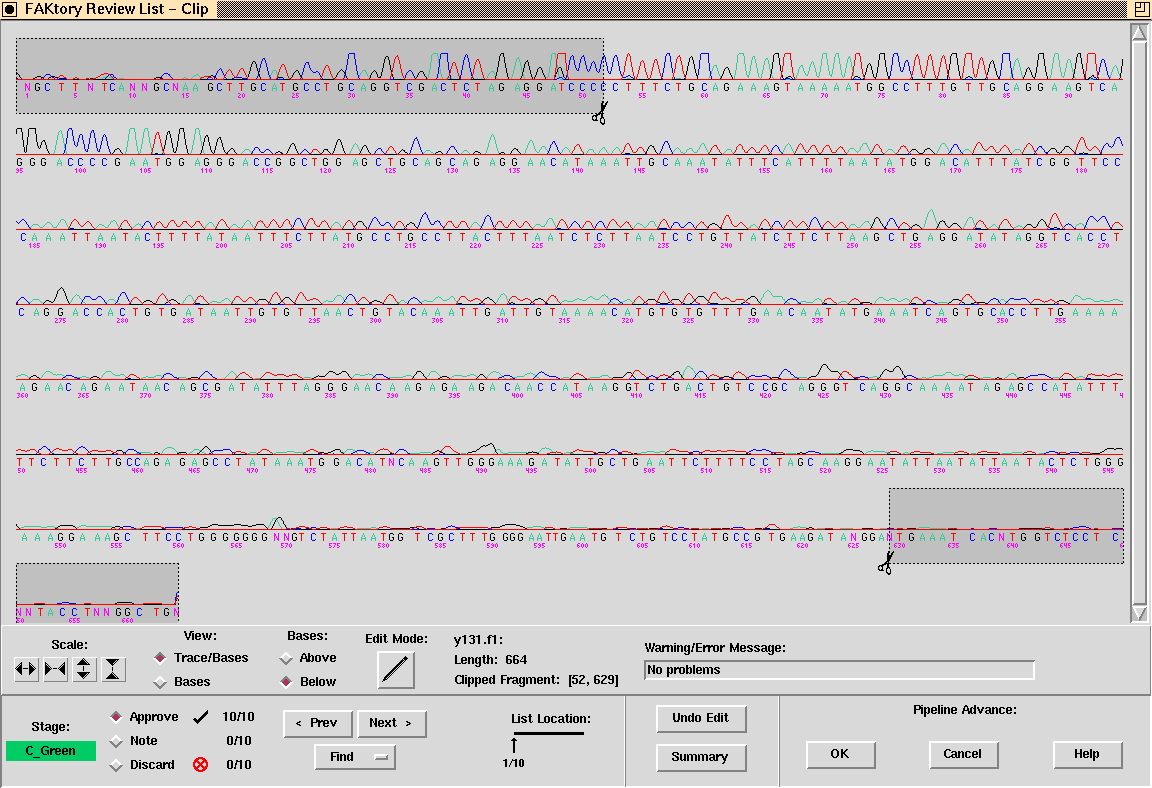Image resolution: width=1152 pixels, height=788 pixels.
Task: Open the window menu button in title bar
Action: [x=10, y=9]
